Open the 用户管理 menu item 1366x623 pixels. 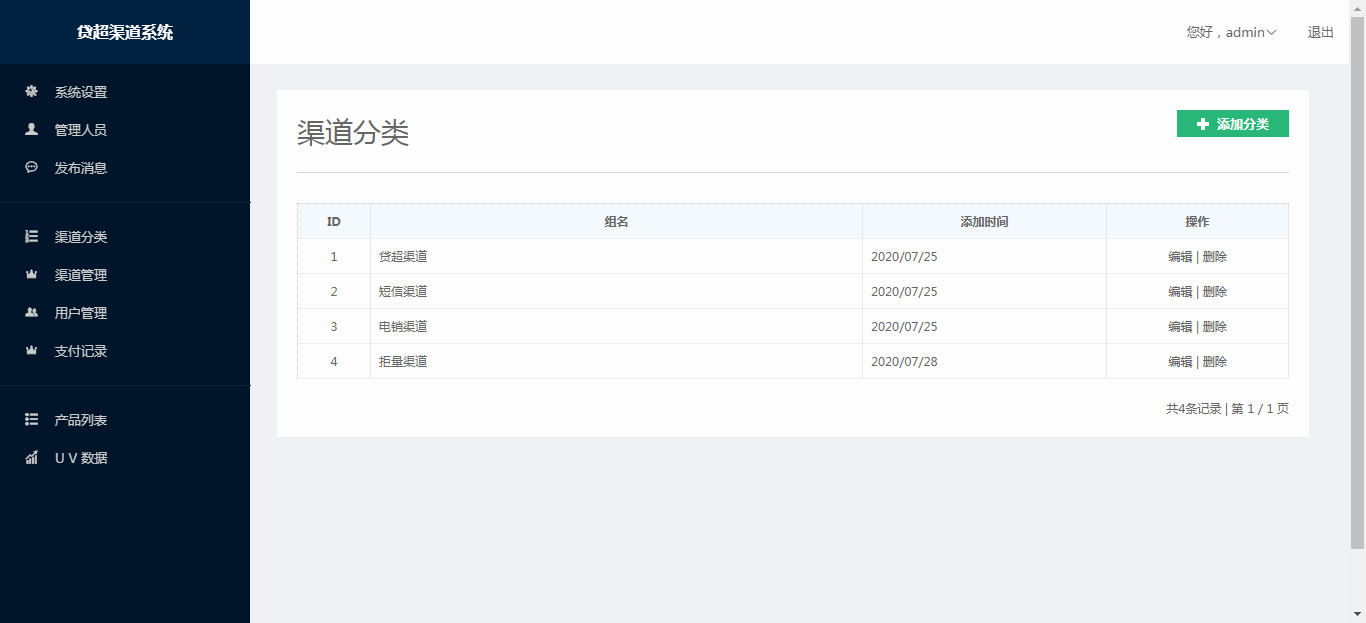tap(80, 313)
